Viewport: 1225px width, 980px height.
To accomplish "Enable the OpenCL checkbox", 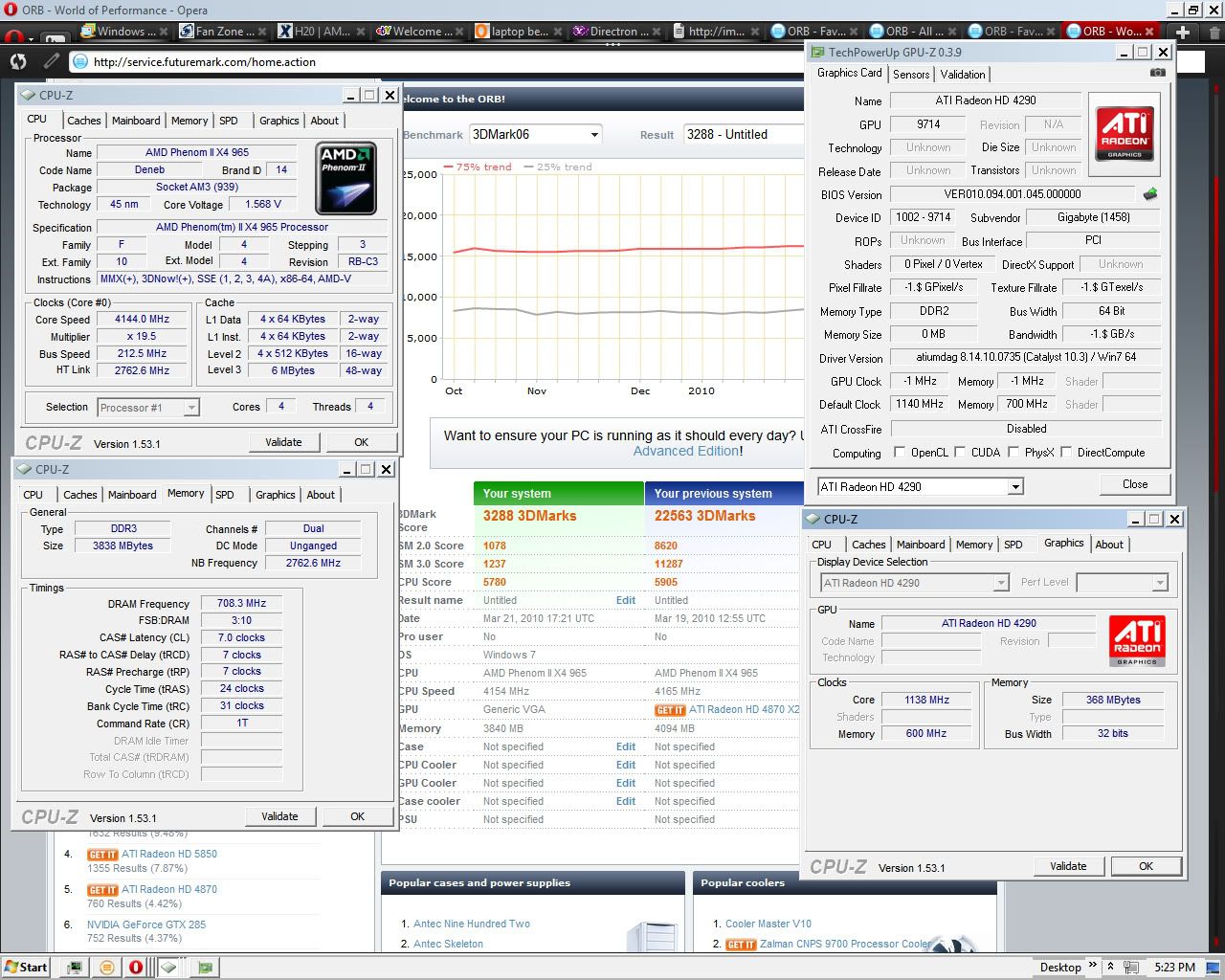I will click(899, 453).
